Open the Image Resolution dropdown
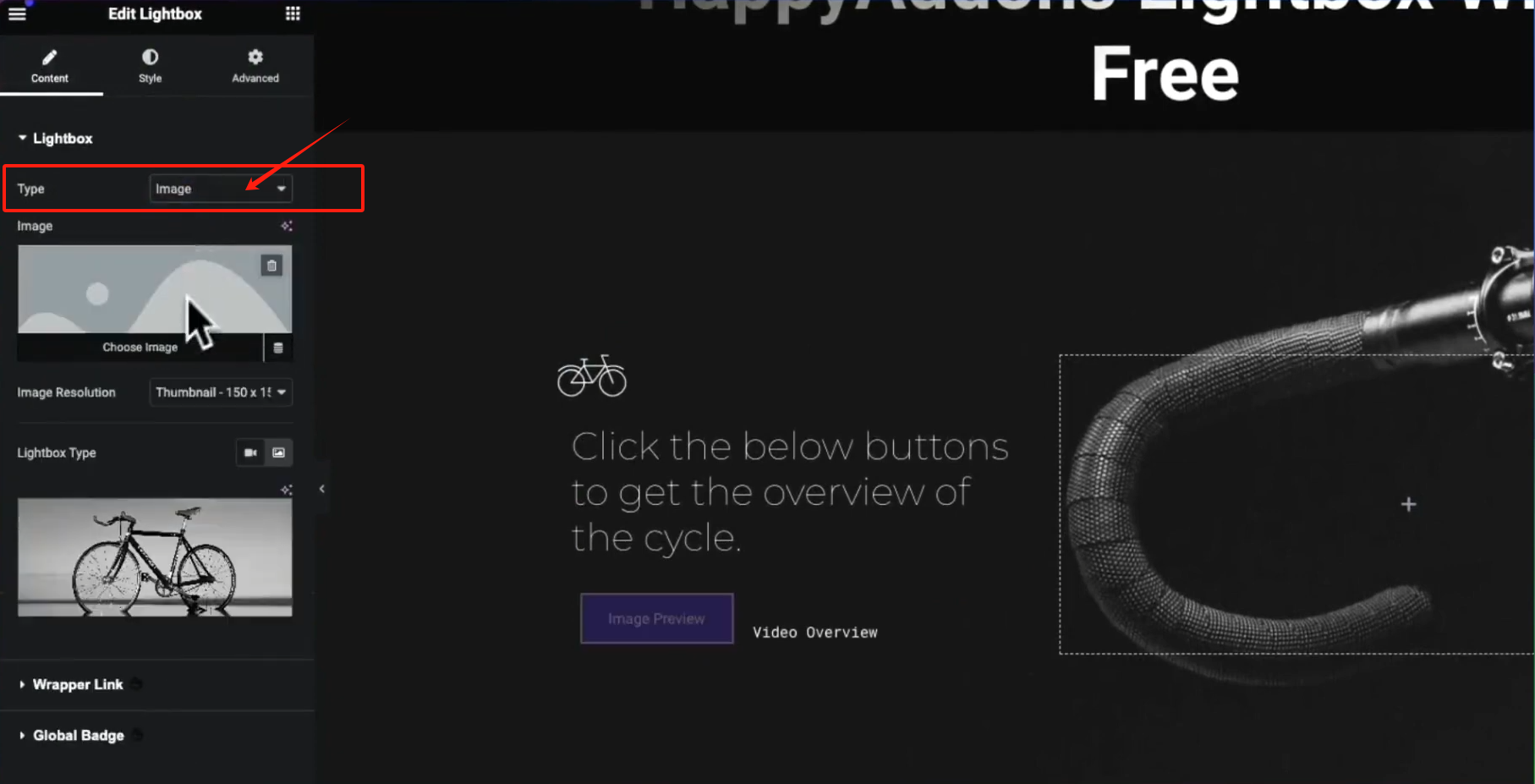 221,392
